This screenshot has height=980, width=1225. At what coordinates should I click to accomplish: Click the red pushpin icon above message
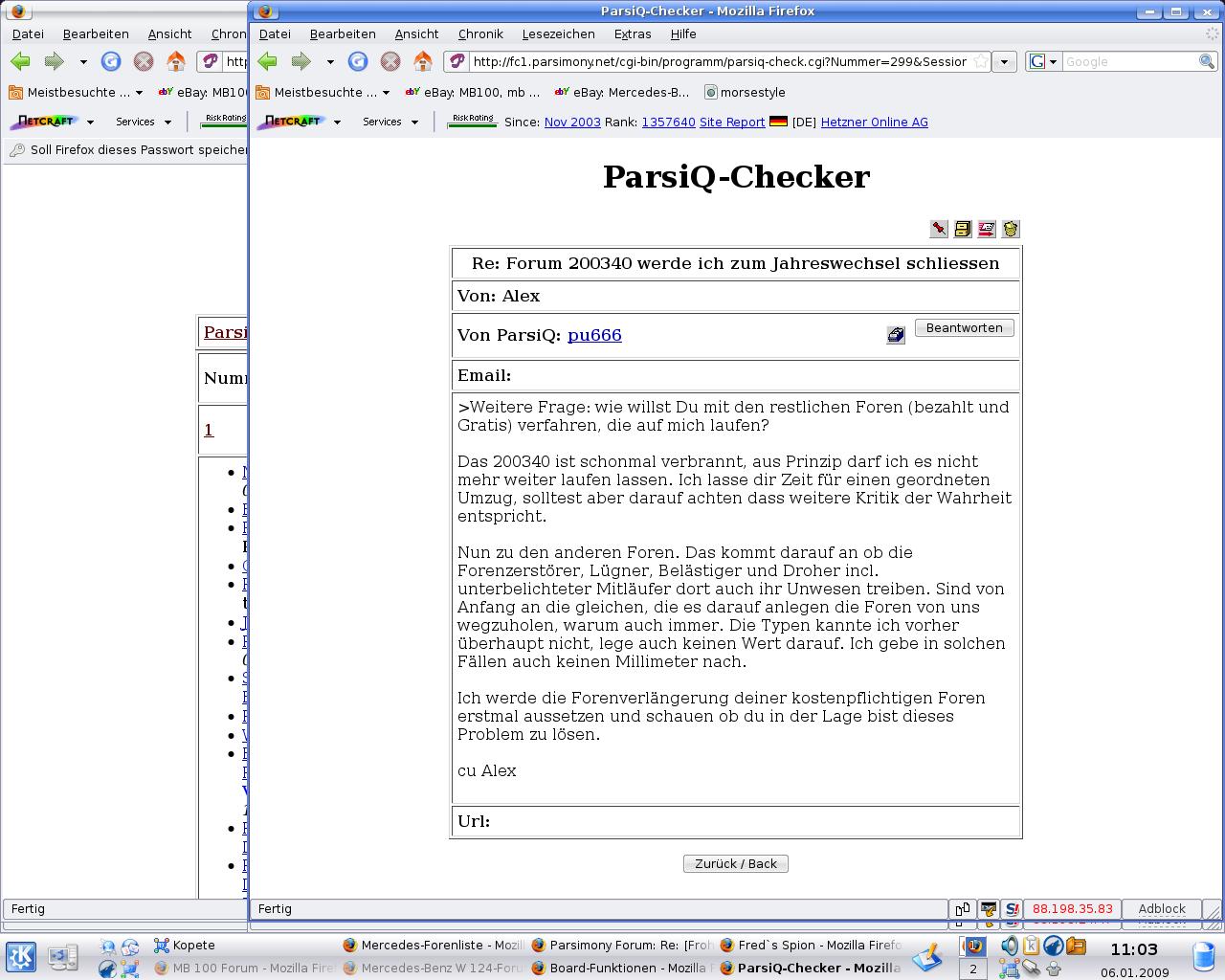[x=939, y=229]
